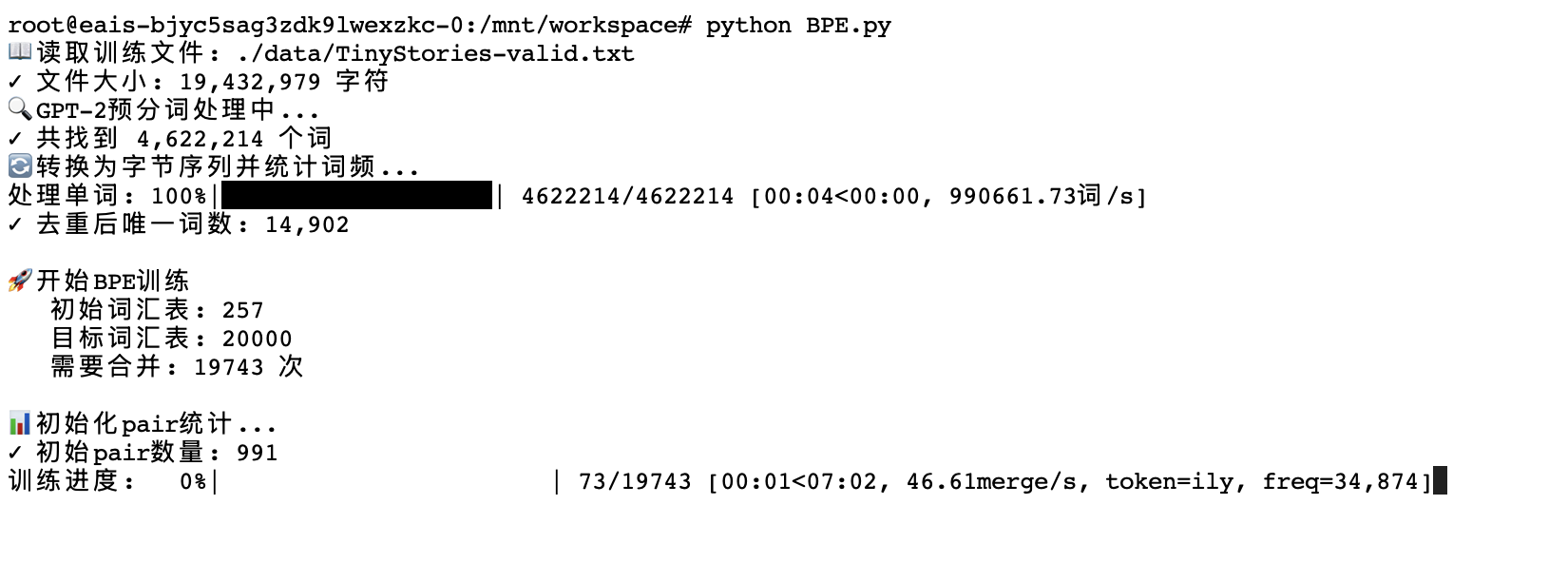Click the 73/19743 merge counter
The image size is (1568, 563).
click(x=635, y=482)
